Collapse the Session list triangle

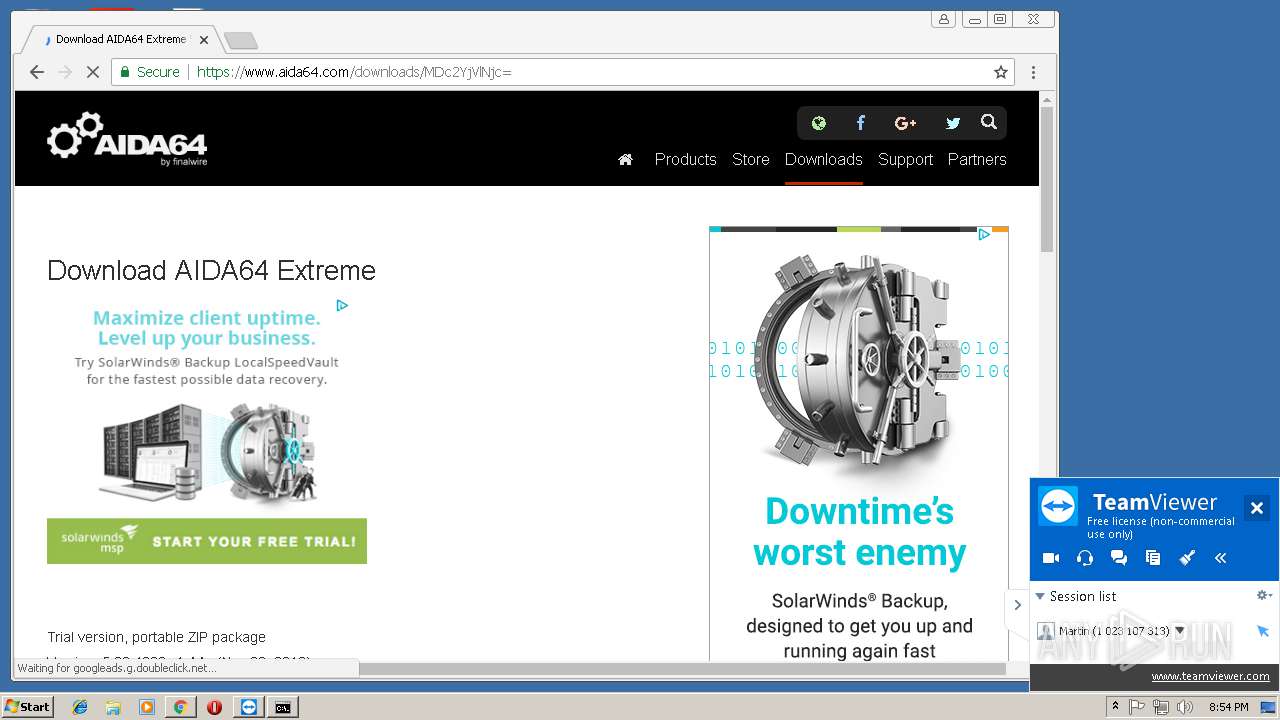coord(1040,596)
